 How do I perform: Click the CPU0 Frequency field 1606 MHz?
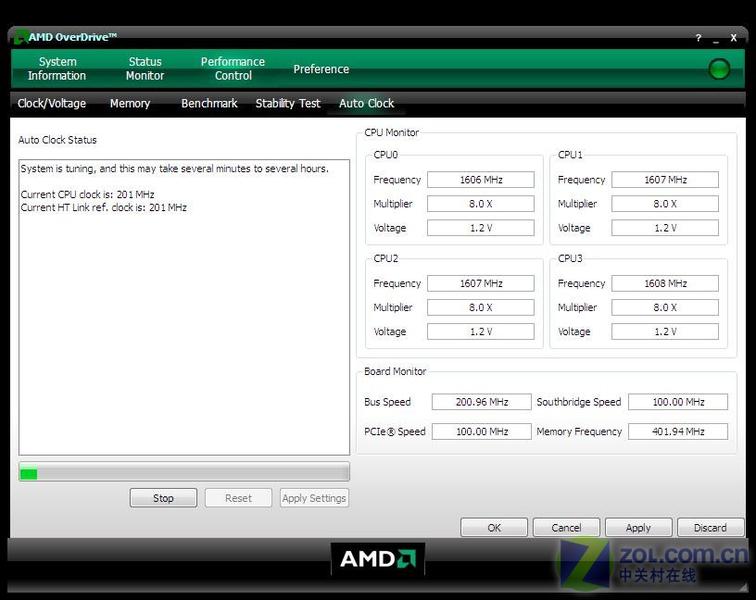click(x=481, y=179)
